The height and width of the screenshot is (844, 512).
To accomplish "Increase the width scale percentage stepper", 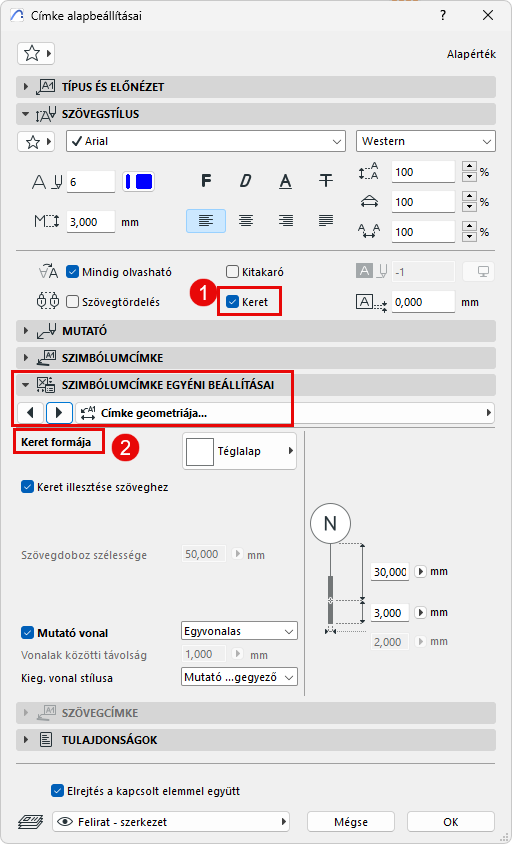I will coord(469,197).
